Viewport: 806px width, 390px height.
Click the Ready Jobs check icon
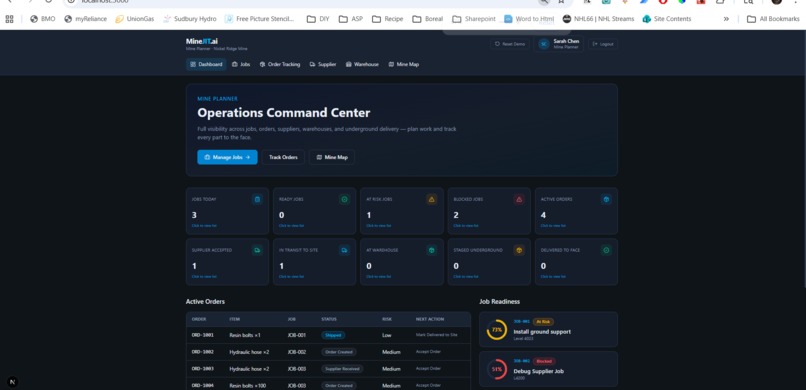point(344,199)
